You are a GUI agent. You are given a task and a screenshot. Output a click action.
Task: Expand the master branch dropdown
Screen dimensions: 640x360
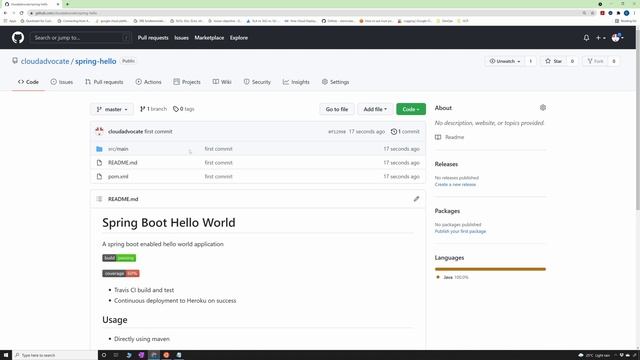pos(112,109)
